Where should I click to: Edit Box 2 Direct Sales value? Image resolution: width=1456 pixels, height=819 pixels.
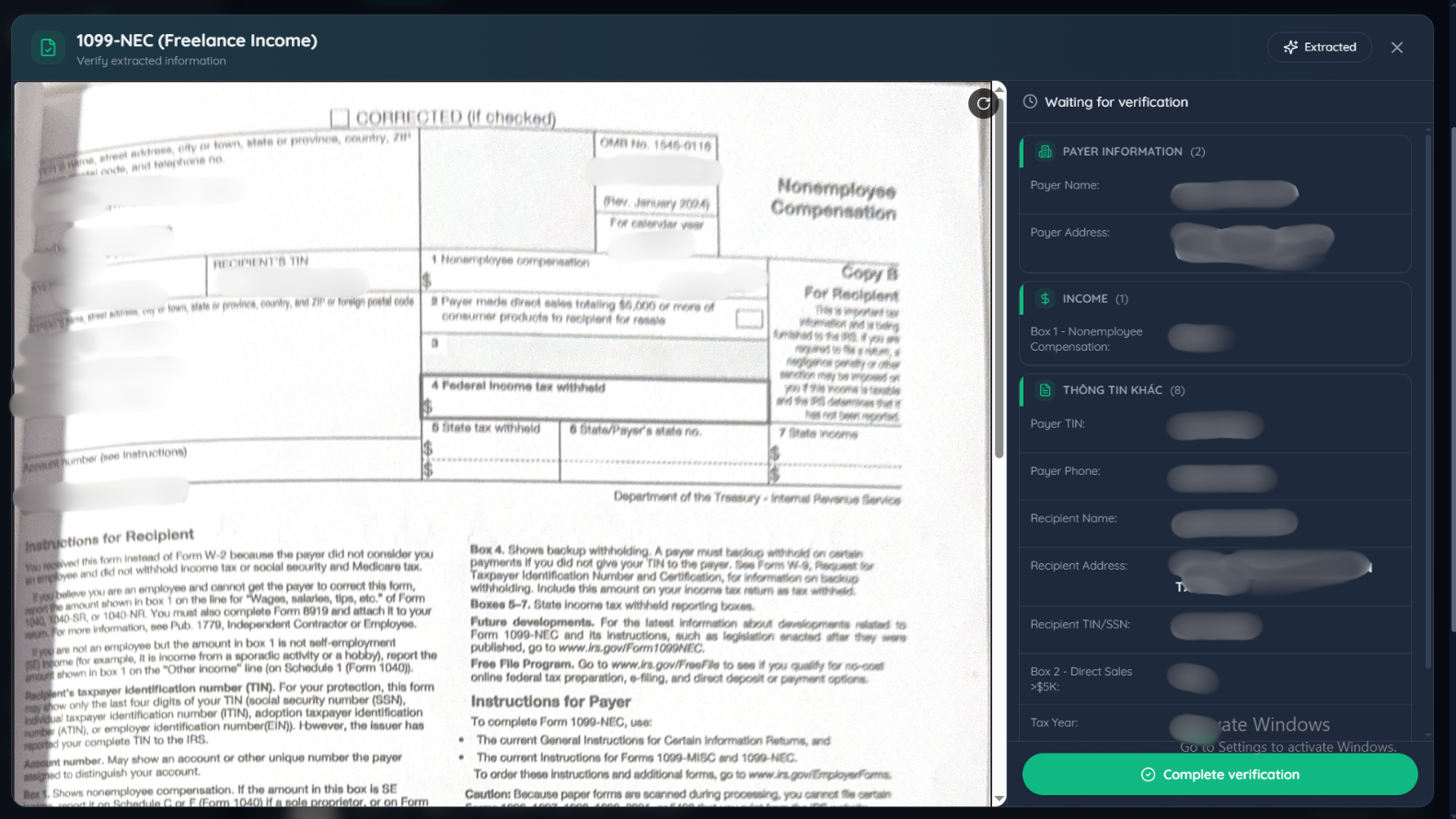(1193, 678)
